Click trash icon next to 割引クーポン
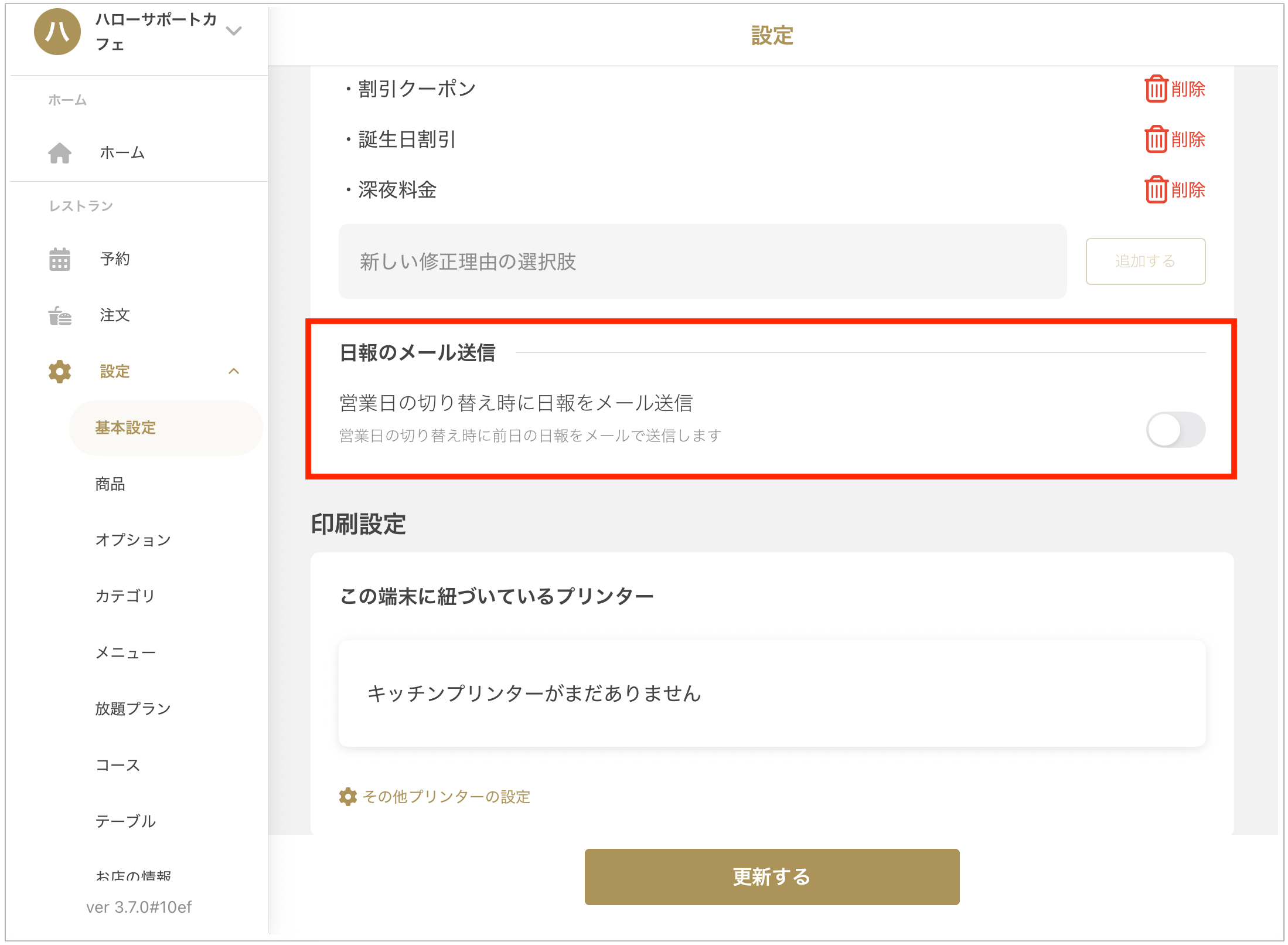 [x=1156, y=89]
